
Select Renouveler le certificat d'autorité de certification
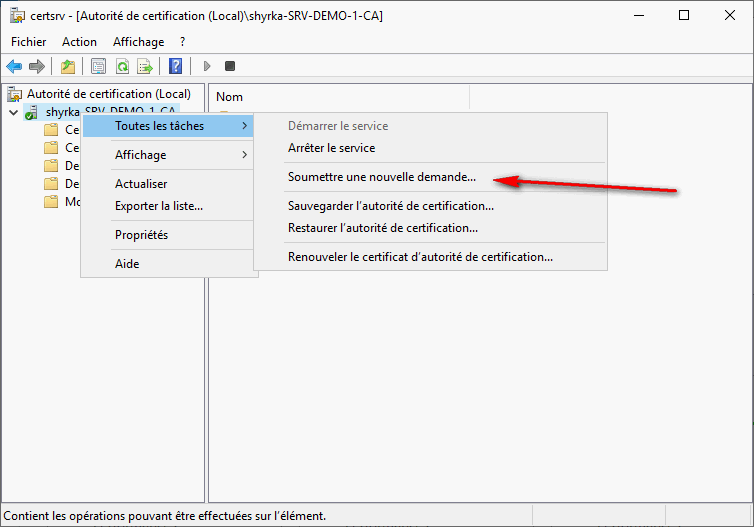point(420,257)
